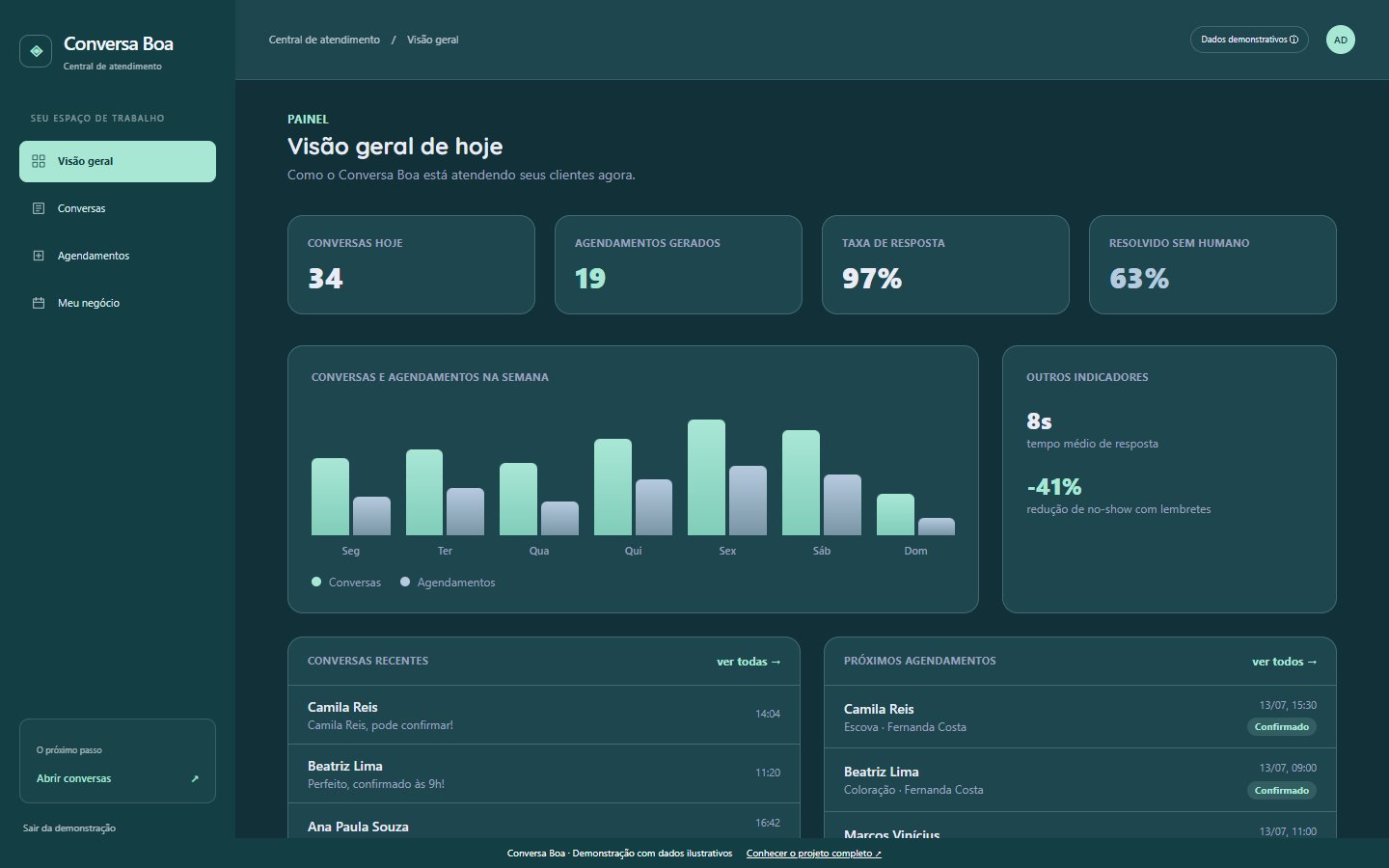Image resolution: width=1389 pixels, height=868 pixels.
Task: Click the Conversas legend dot
Action: click(x=316, y=582)
